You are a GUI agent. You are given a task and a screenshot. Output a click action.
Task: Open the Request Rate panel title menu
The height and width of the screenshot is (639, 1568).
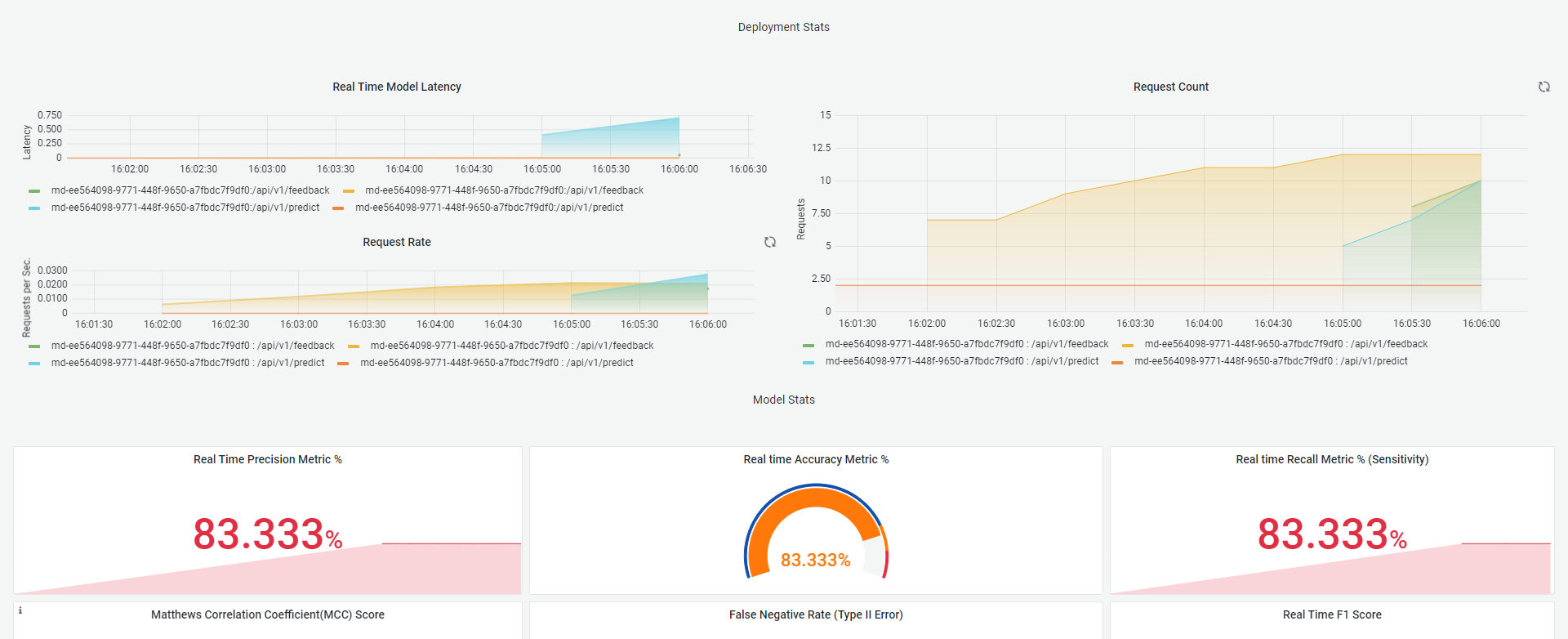point(397,242)
